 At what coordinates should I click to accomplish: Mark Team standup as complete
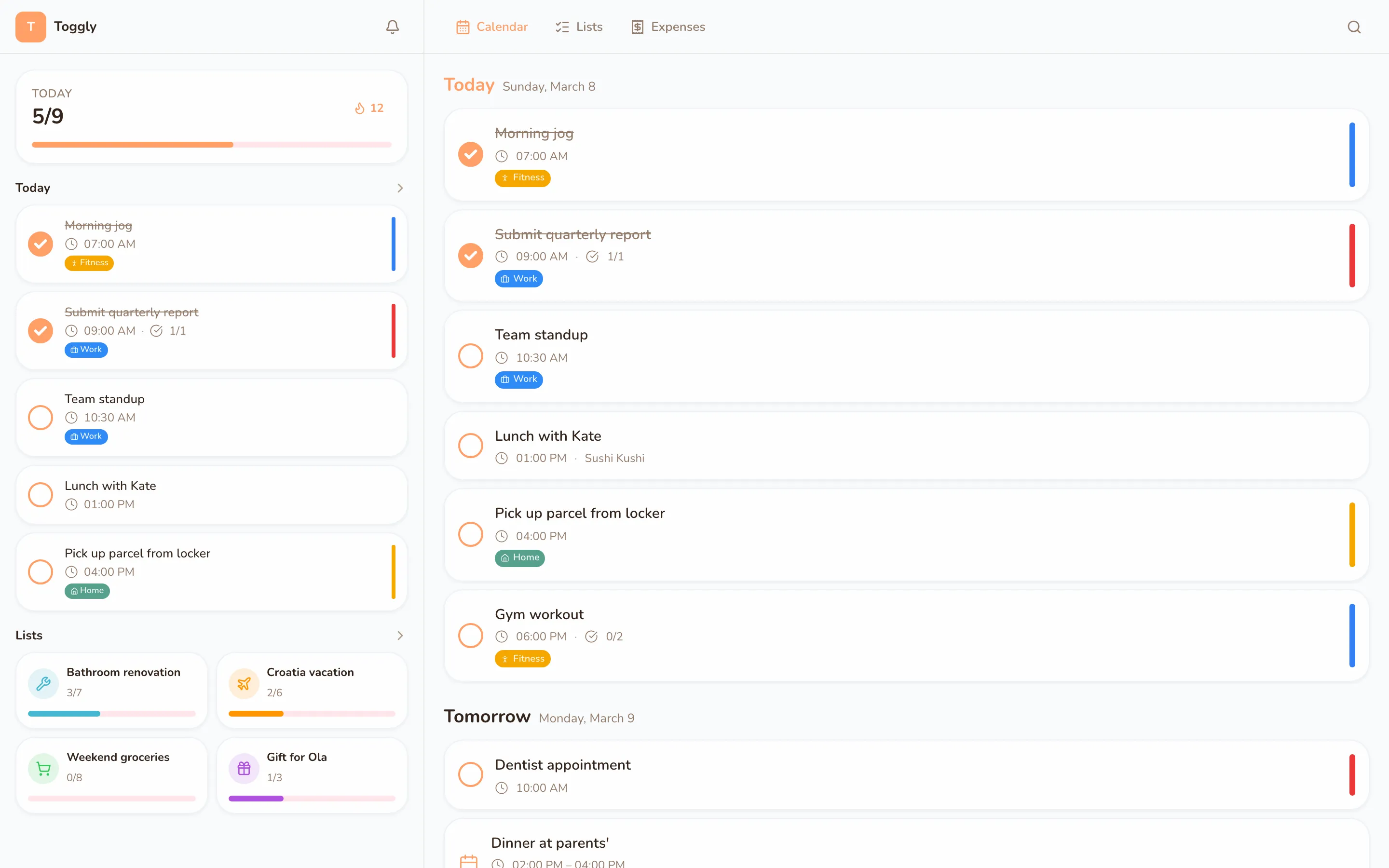[x=470, y=355]
